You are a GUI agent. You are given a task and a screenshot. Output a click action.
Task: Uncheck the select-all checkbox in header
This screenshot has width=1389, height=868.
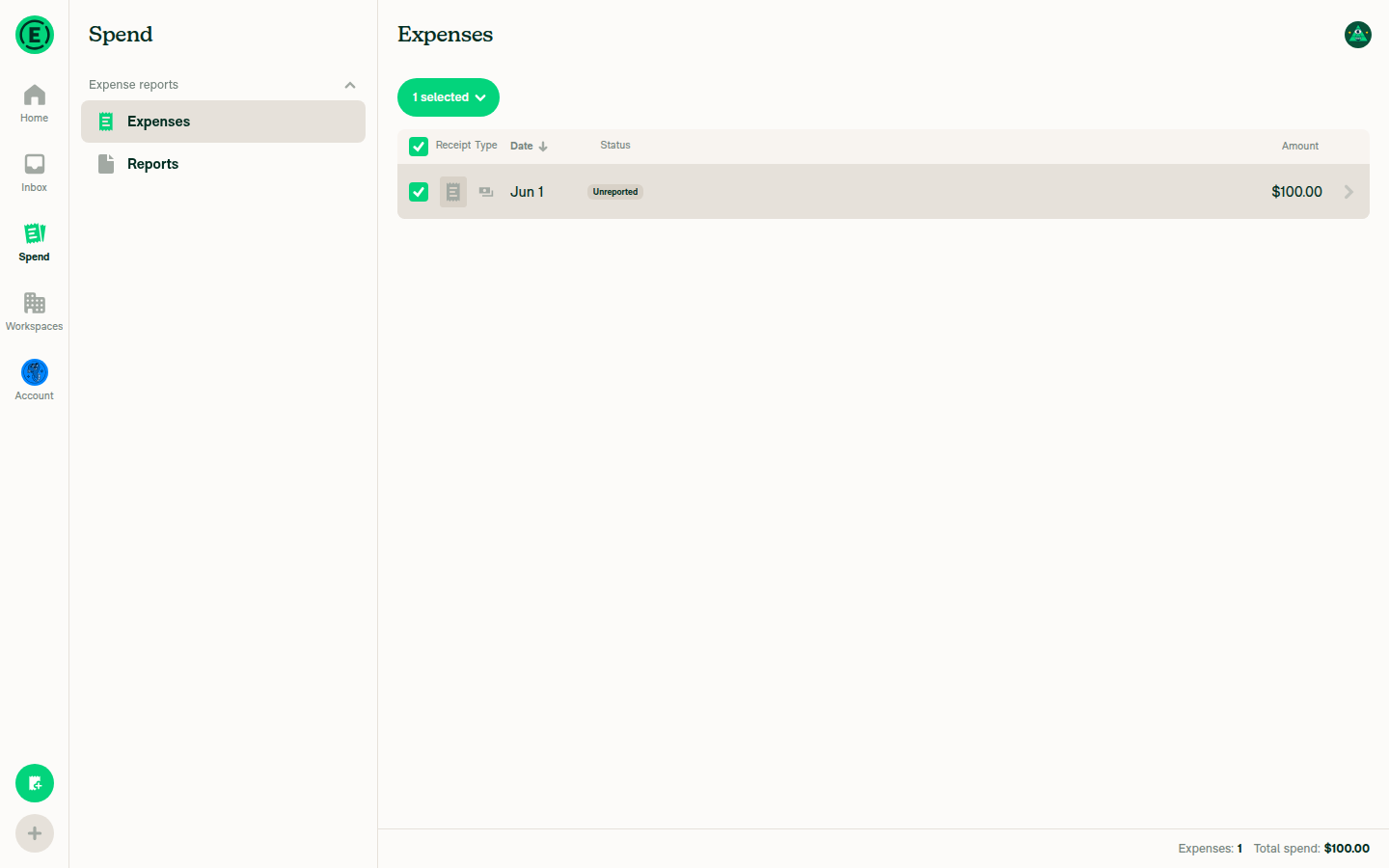(419, 147)
